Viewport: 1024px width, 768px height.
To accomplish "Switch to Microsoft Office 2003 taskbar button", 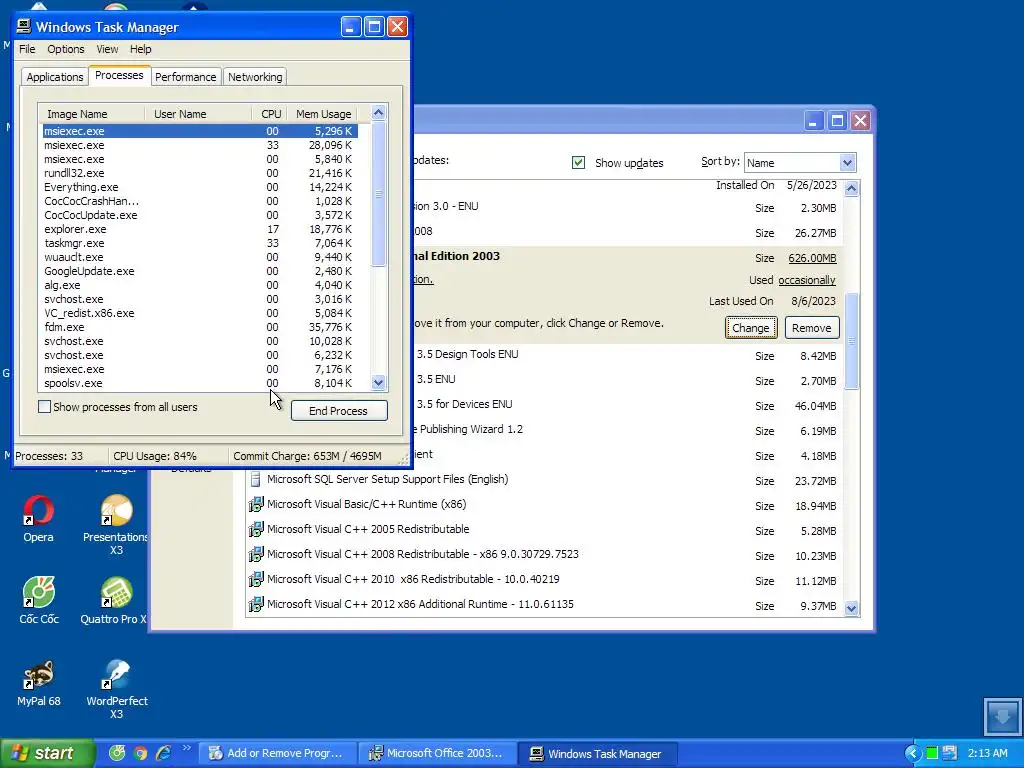I will pyautogui.click(x=438, y=754).
